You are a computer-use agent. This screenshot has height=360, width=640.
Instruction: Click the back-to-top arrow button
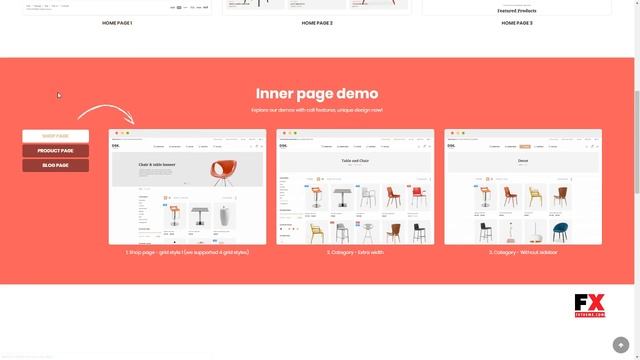coord(621,345)
